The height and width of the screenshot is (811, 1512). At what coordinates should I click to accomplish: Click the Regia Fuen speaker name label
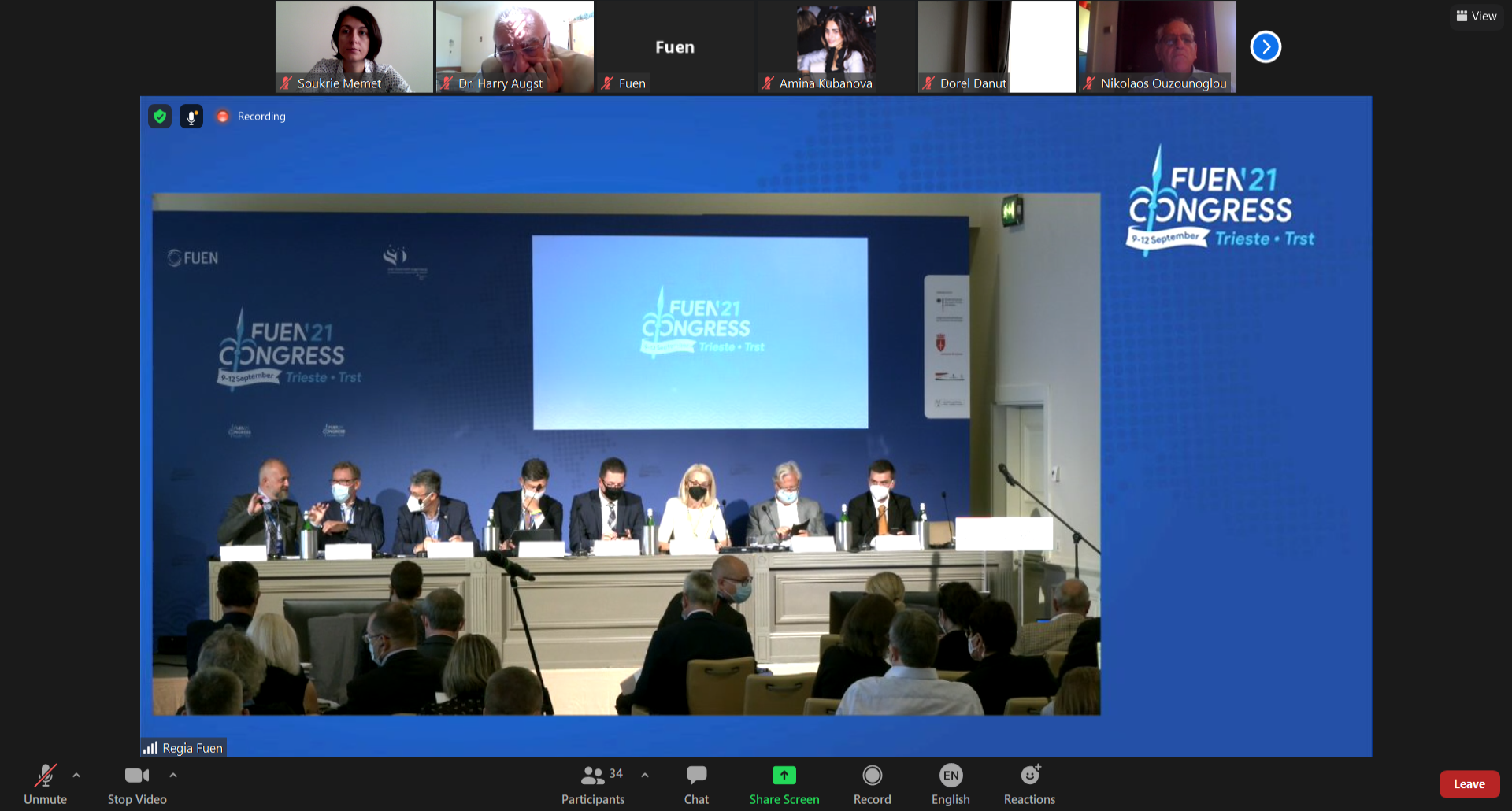click(192, 748)
